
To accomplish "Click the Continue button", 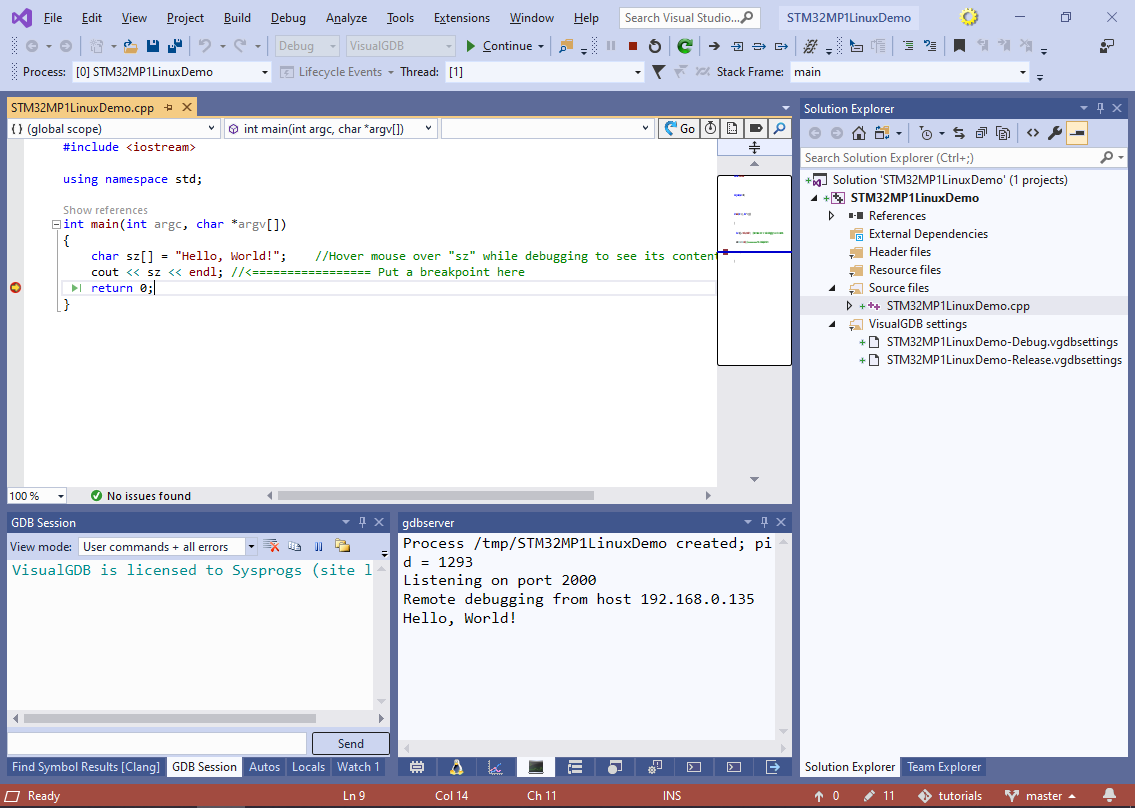I will click(499, 46).
